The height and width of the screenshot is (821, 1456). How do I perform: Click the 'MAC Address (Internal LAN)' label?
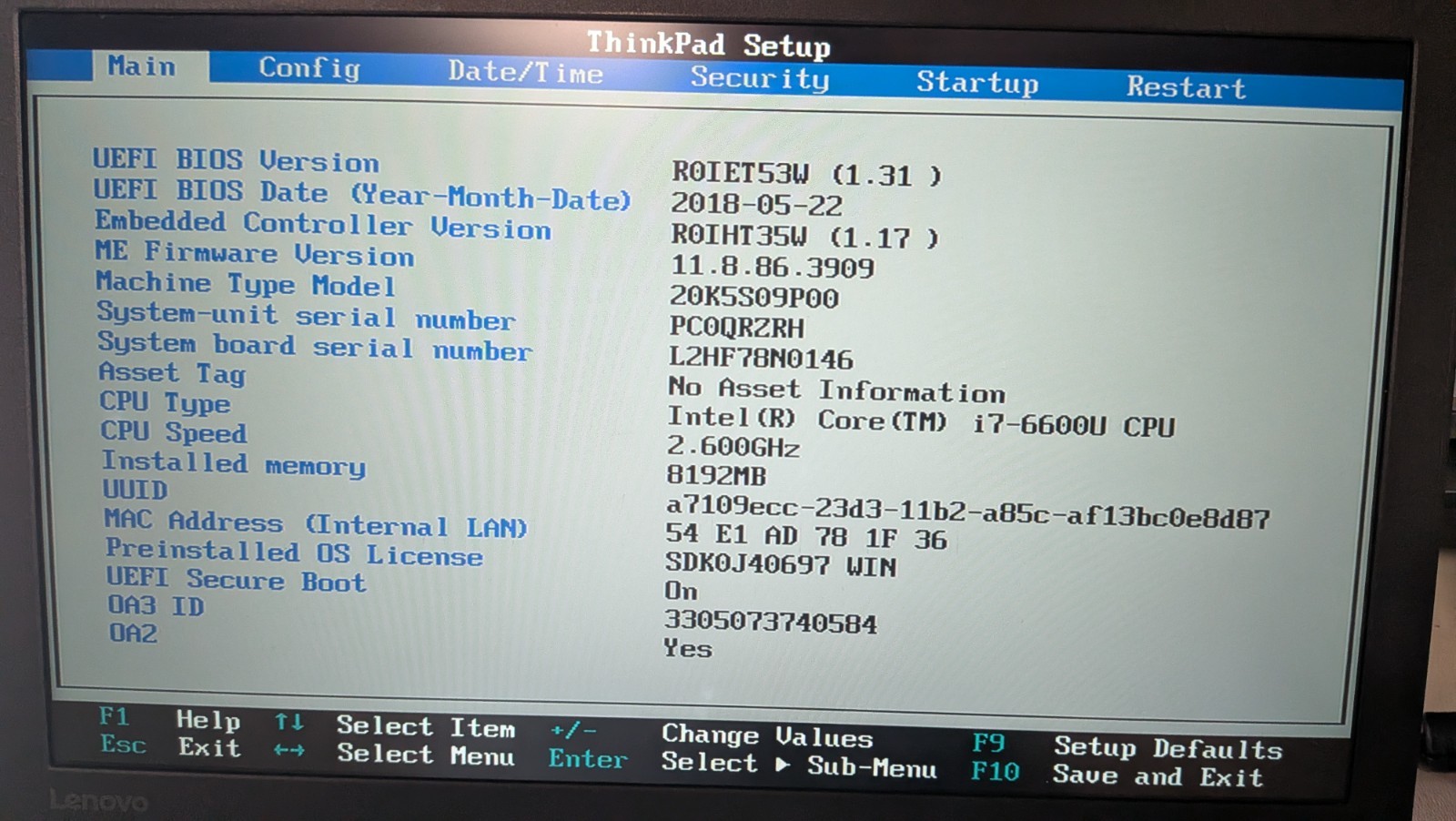click(x=316, y=522)
